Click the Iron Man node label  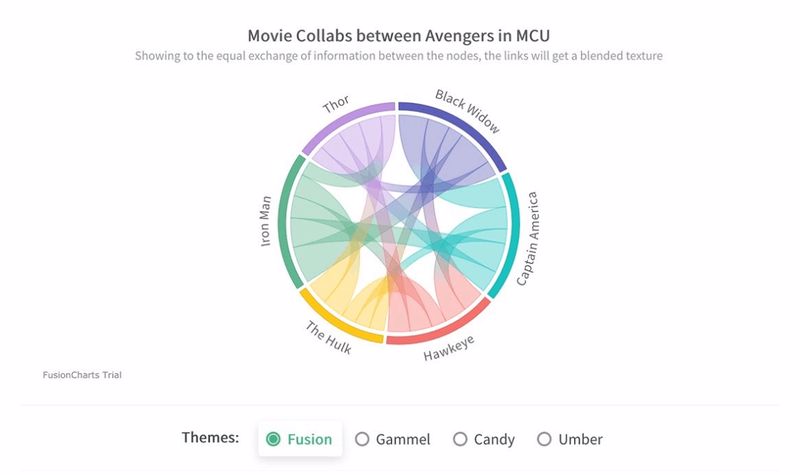(266, 221)
